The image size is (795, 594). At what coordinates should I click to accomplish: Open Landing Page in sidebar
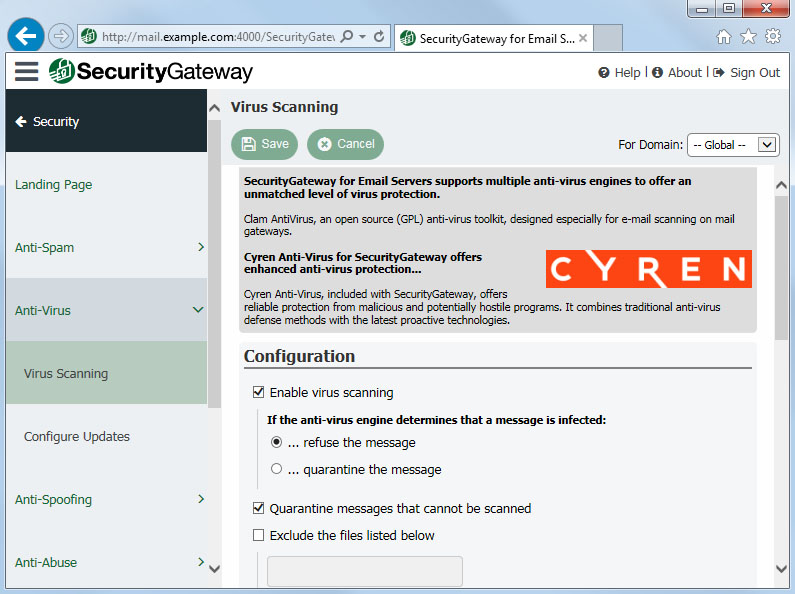click(53, 184)
